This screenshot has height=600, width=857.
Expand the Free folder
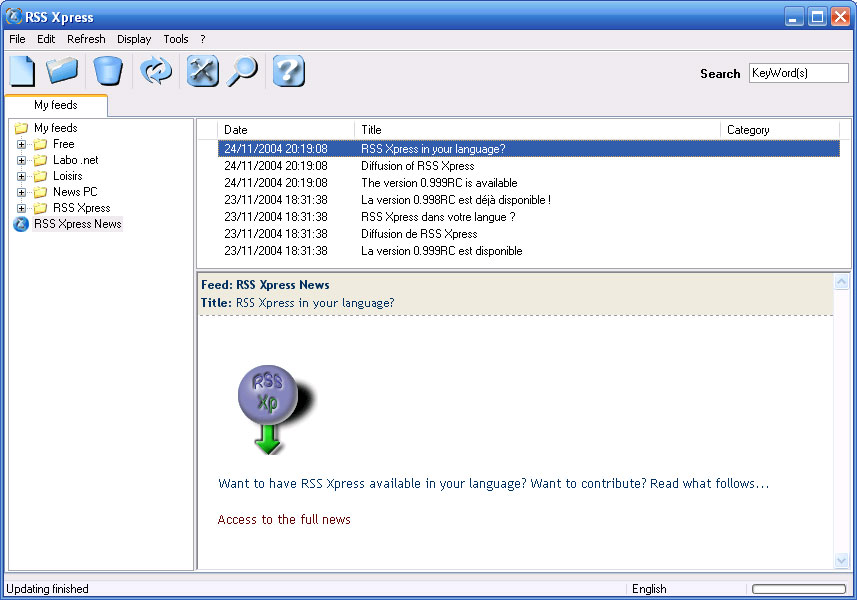(x=21, y=144)
